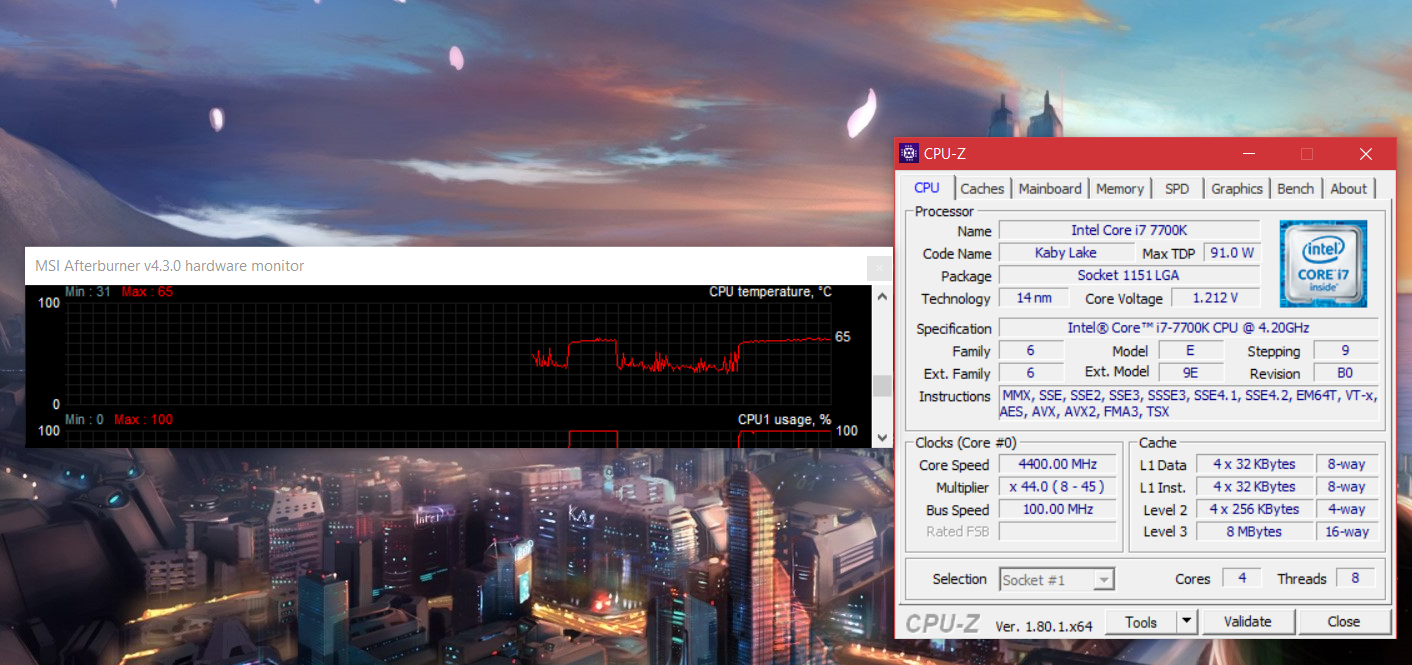The height and width of the screenshot is (665, 1412).
Task: Click the Model field value 'E'
Action: tap(1190, 351)
